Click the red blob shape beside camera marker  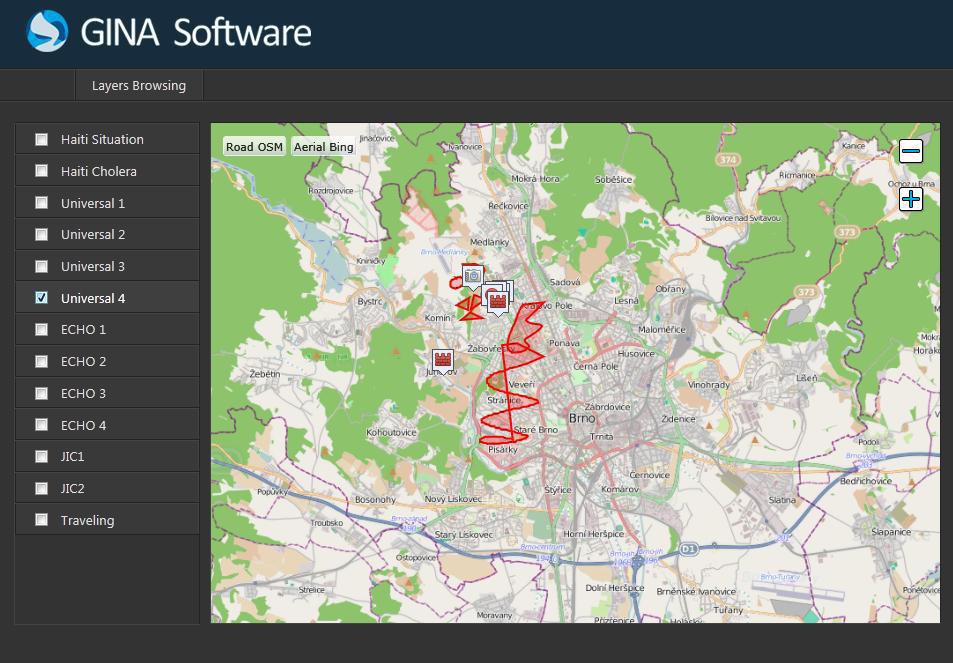456,282
